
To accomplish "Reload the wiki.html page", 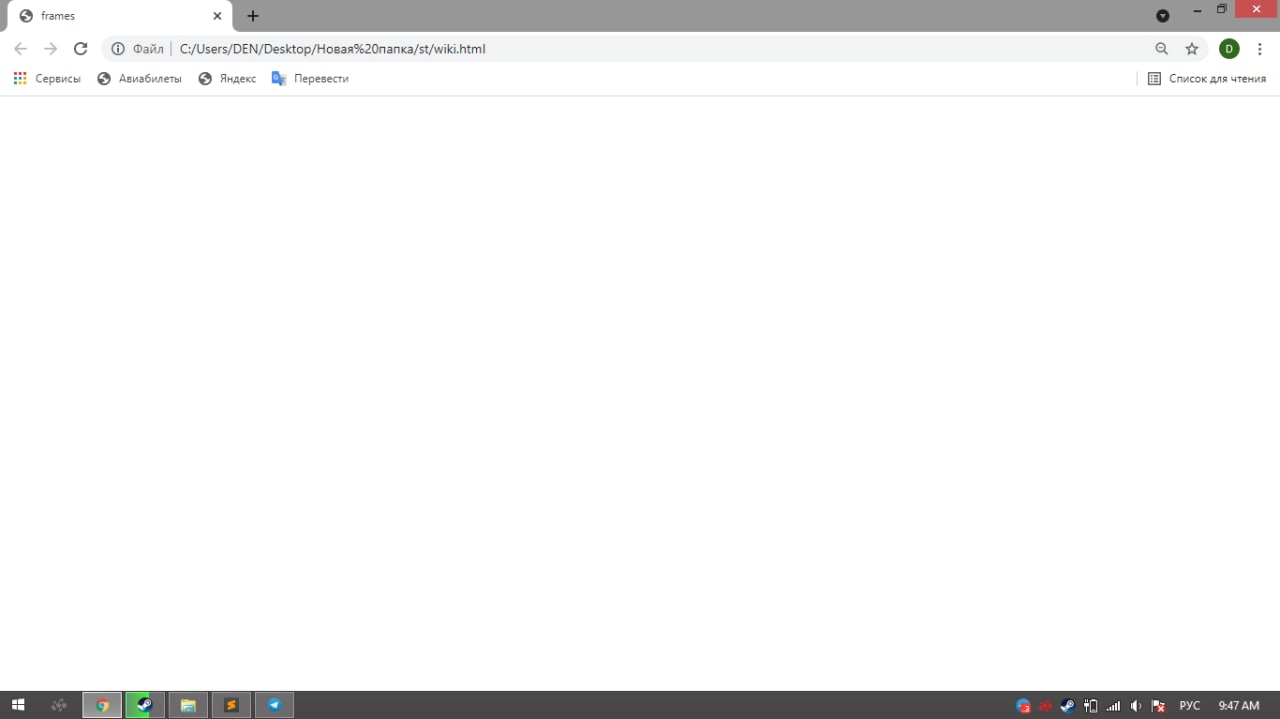I will coord(81,48).
